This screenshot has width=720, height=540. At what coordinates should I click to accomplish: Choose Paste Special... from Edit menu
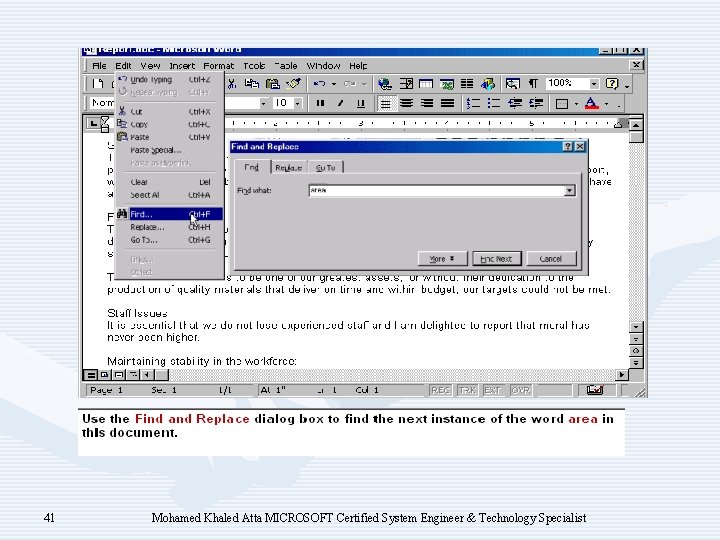pos(169,150)
